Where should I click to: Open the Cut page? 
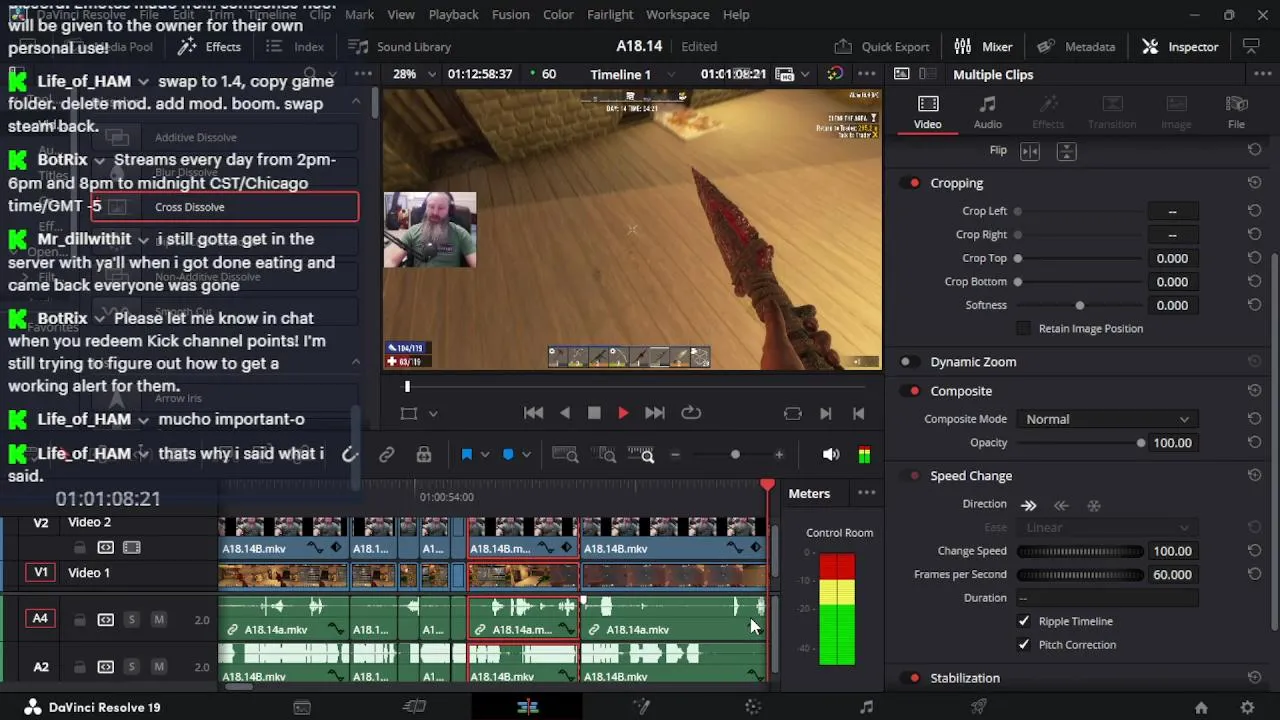[x=414, y=707]
